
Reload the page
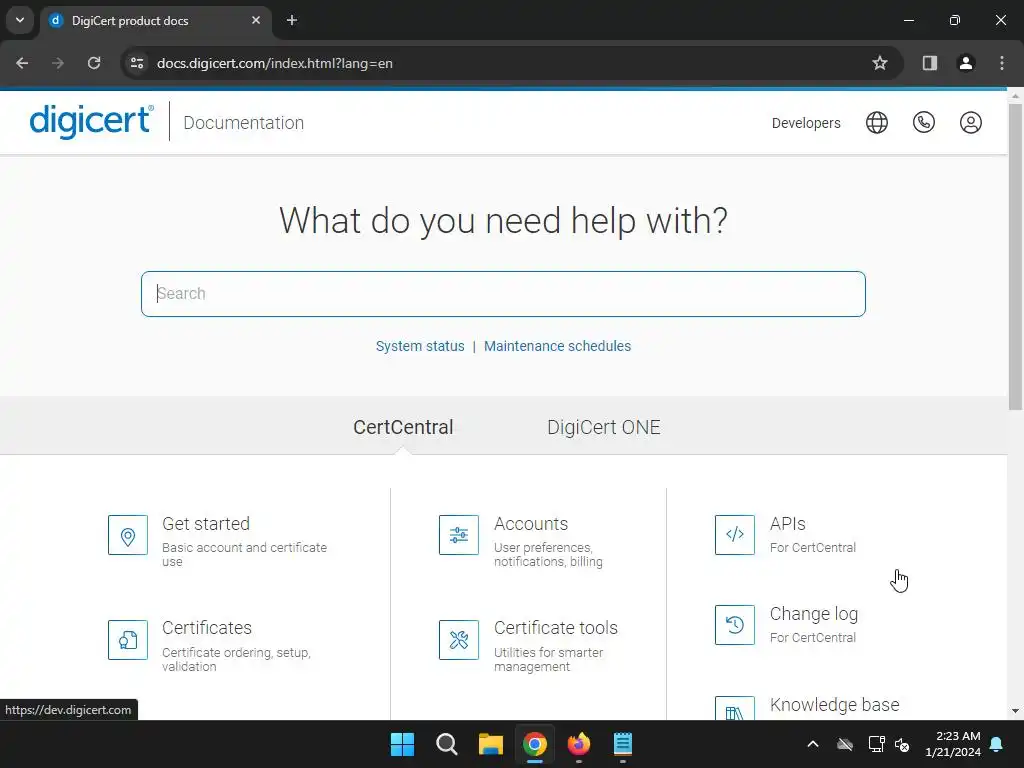tap(94, 63)
